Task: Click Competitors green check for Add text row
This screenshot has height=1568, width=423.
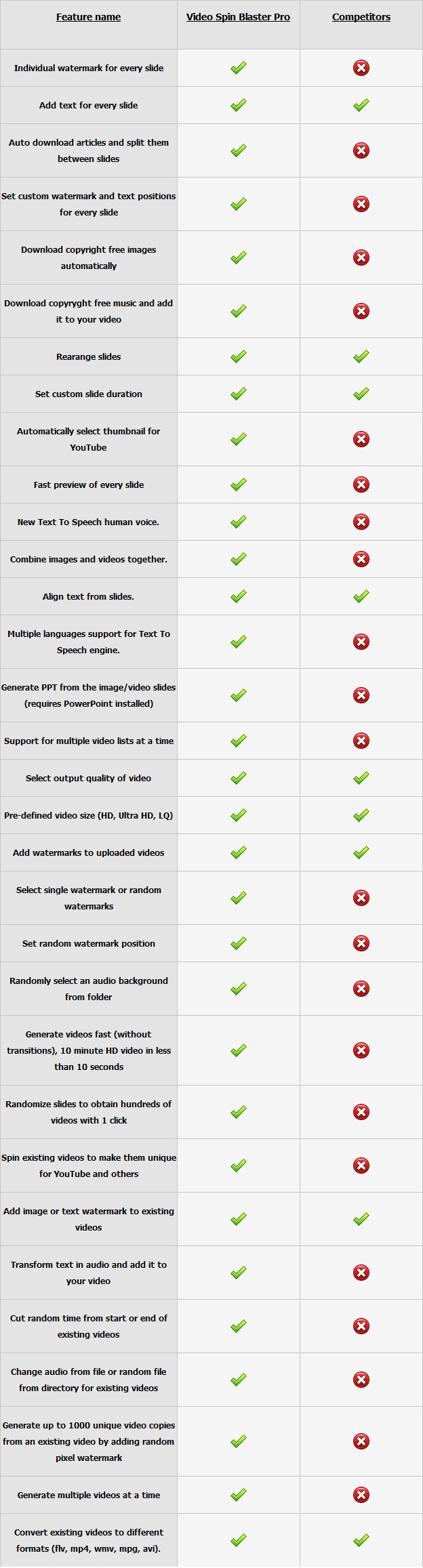Action: click(x=361, y=105)
